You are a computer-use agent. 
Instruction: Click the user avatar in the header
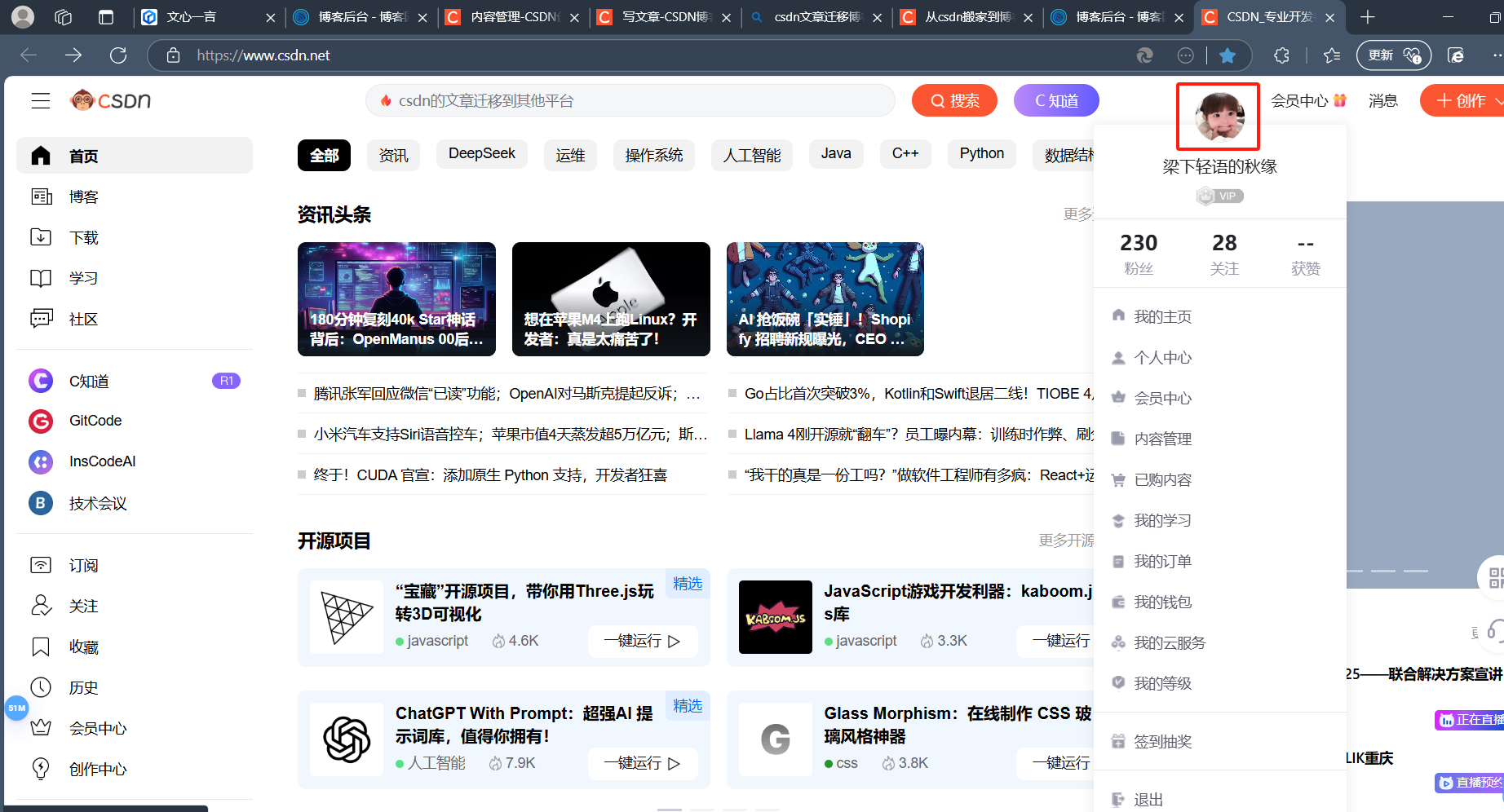[1219, 117]
